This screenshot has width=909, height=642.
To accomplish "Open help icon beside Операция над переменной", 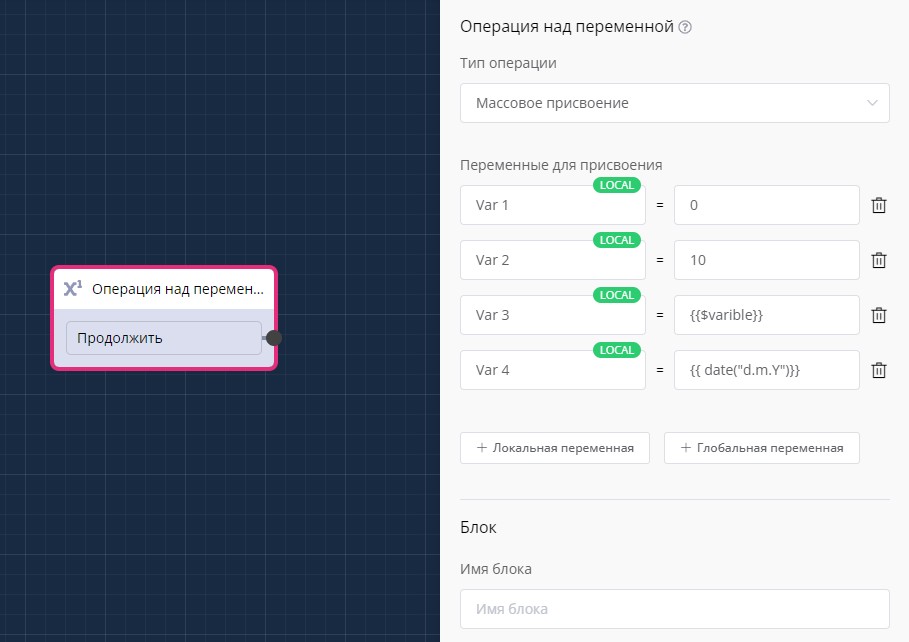I will (x=685, y=28).
